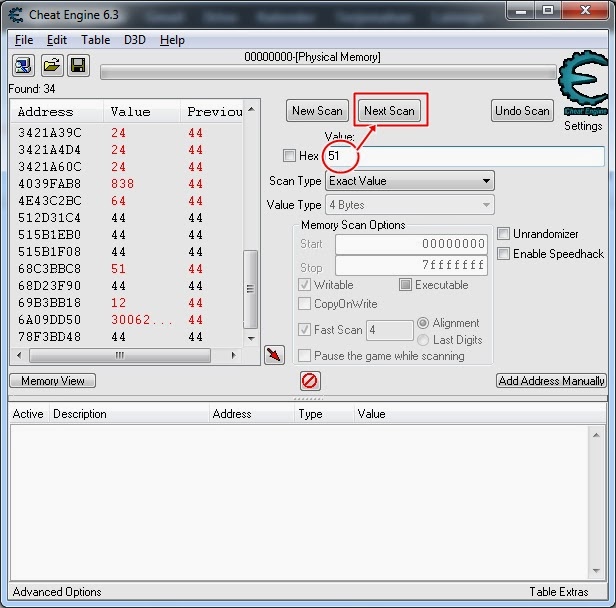This screenshot has width=616, height=608.
Task: Open the Help menu
Action: coord(172,40)
